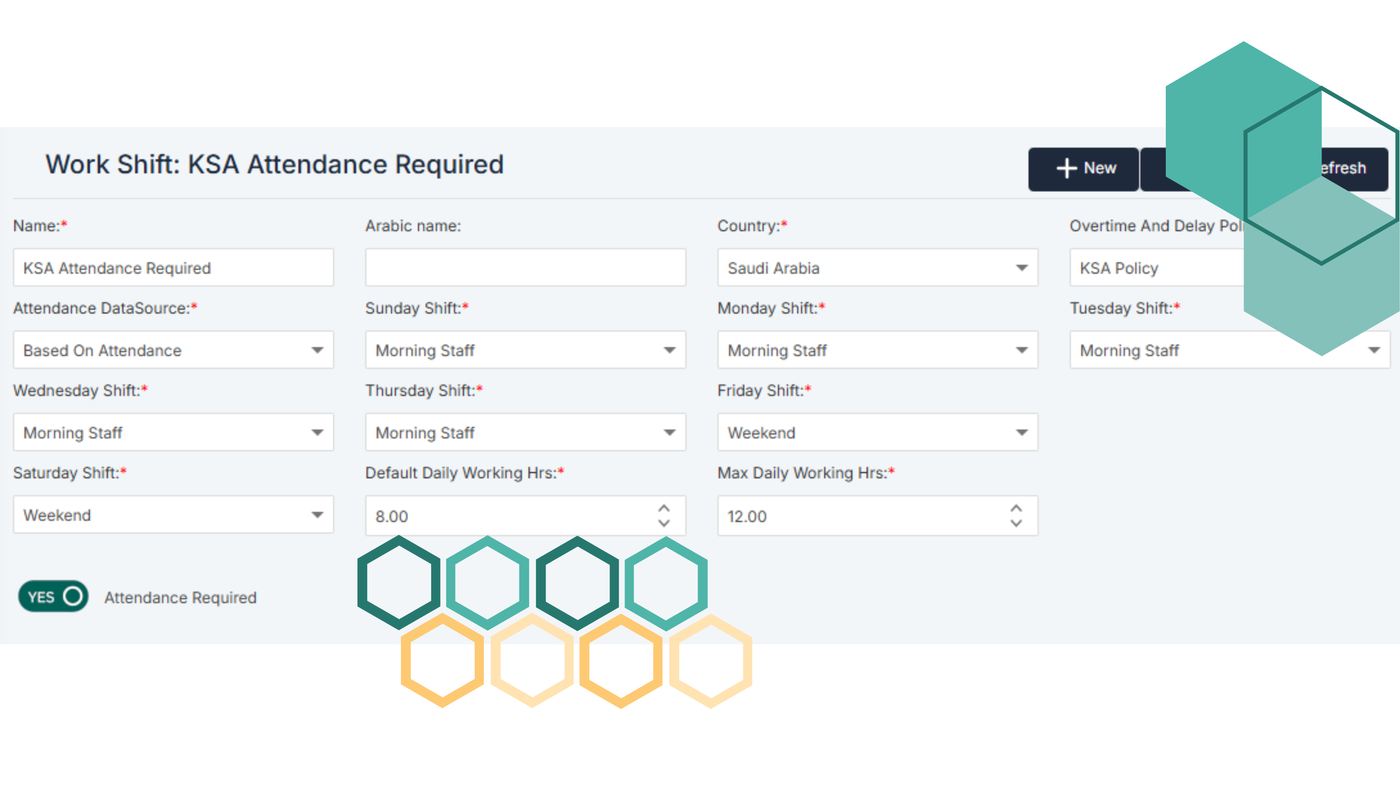
Task: Open the Tuesday Shift dropdown arrow
Action: pyautogui.click(x=1374, y=351)
